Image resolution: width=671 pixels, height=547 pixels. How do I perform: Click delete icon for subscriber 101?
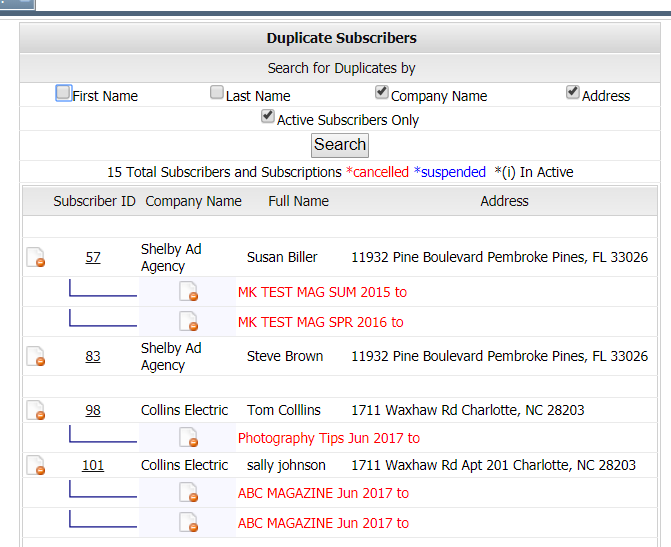click(36, 465)
